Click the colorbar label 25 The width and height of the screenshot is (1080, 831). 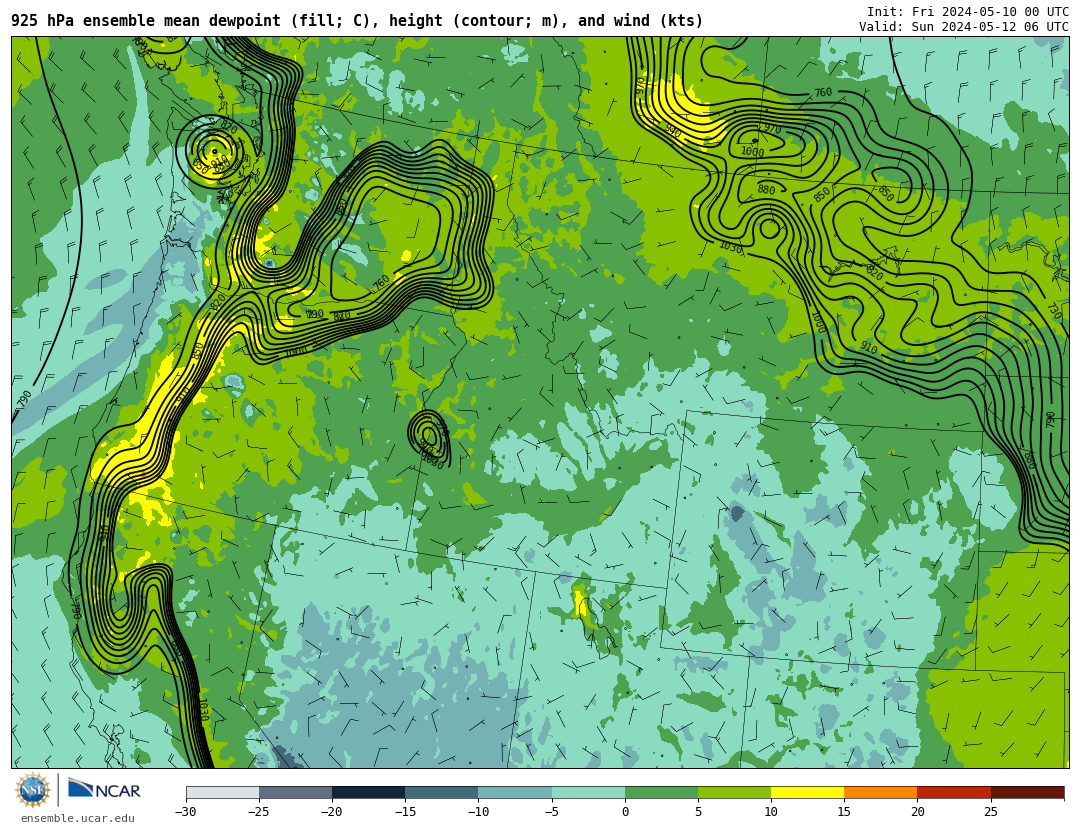point(990,812)
